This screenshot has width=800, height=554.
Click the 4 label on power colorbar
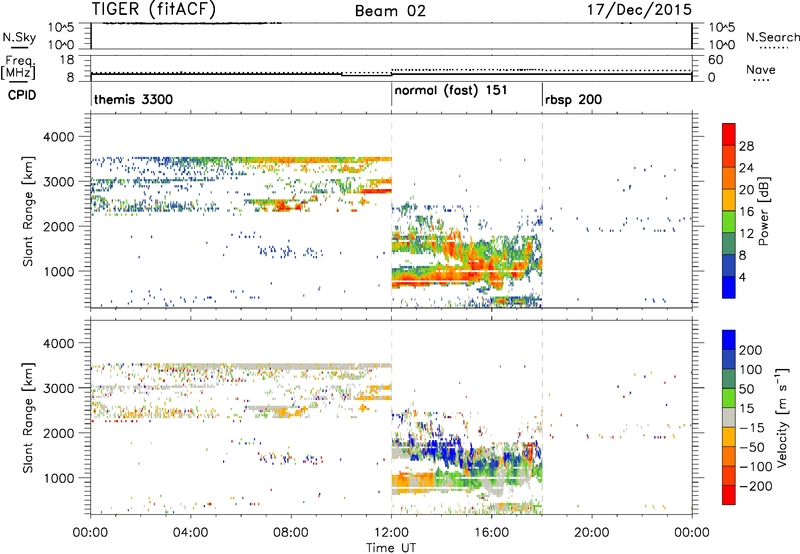point(743,277)
